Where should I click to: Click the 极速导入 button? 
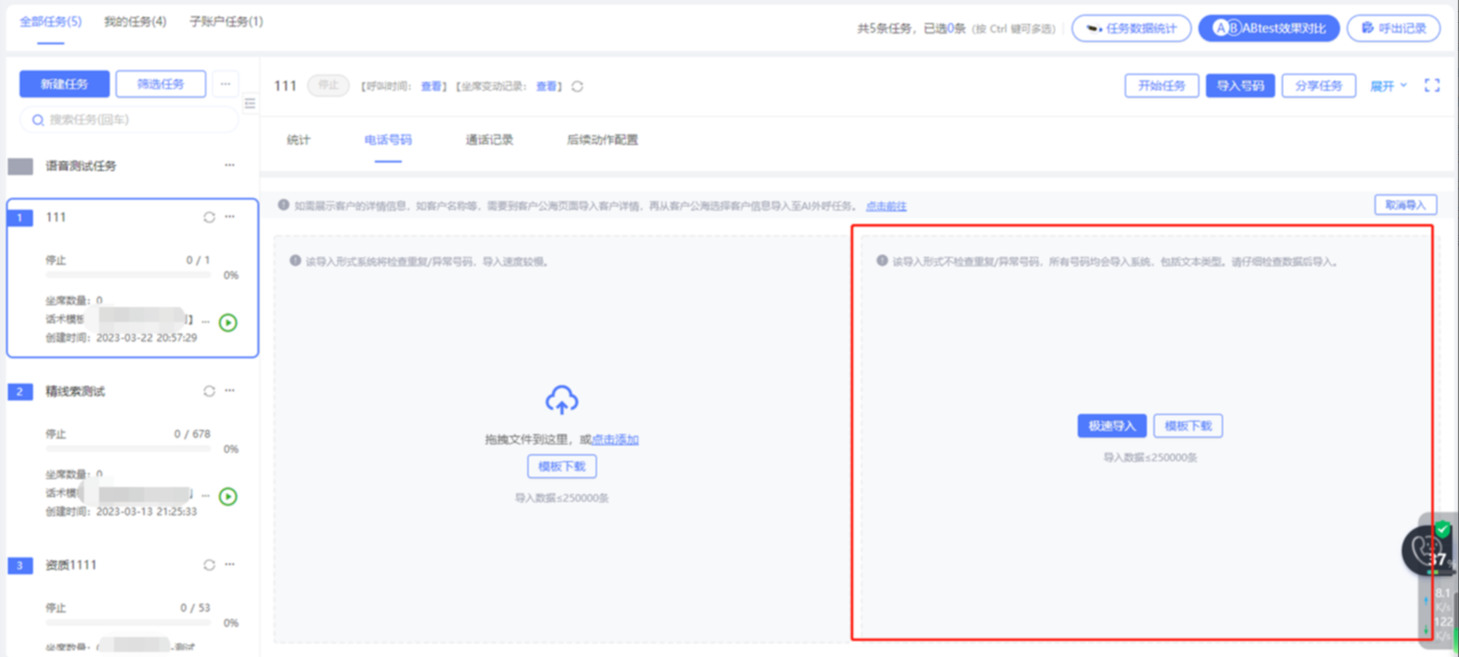click(1111, 426)
